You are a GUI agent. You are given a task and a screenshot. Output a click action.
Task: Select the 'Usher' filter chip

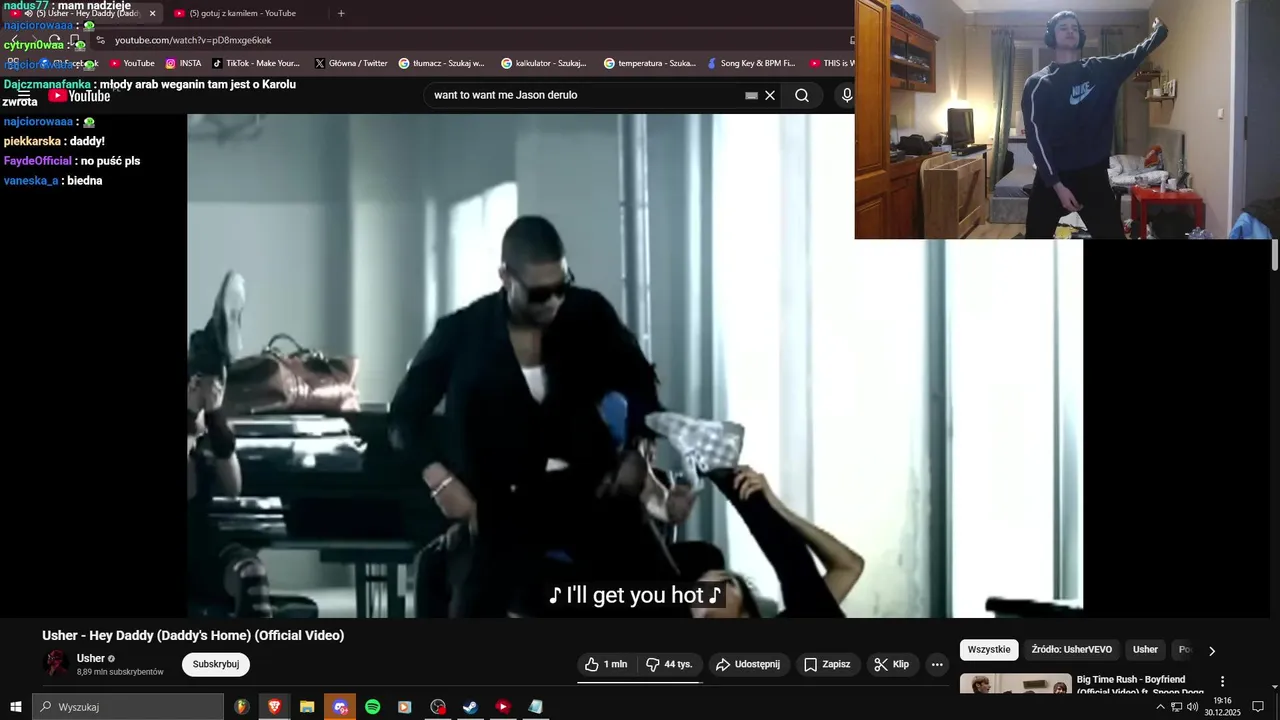pyautogui.click(x=1145, y=650)
